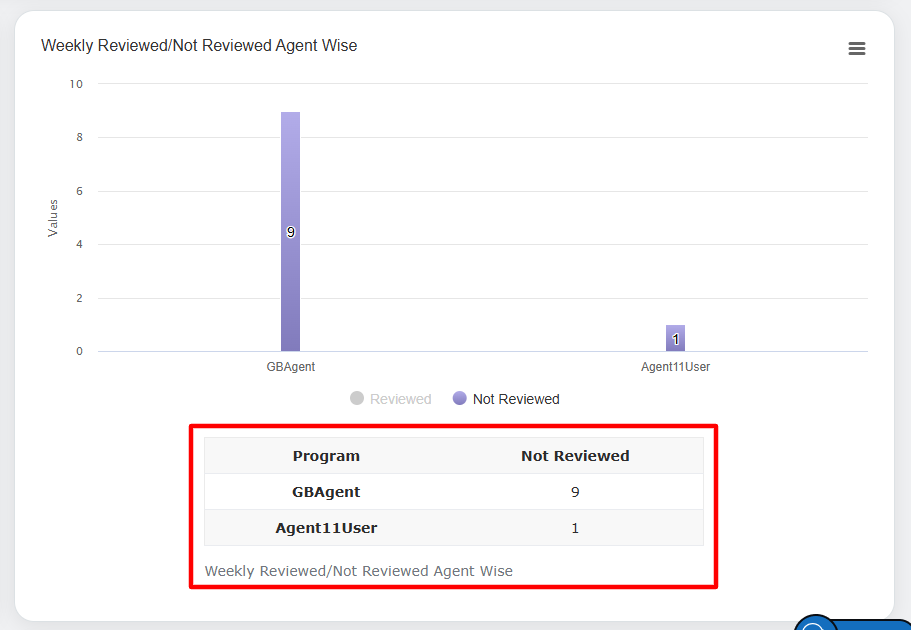Click the table cell showing value 1

click(x=575, y=528)
